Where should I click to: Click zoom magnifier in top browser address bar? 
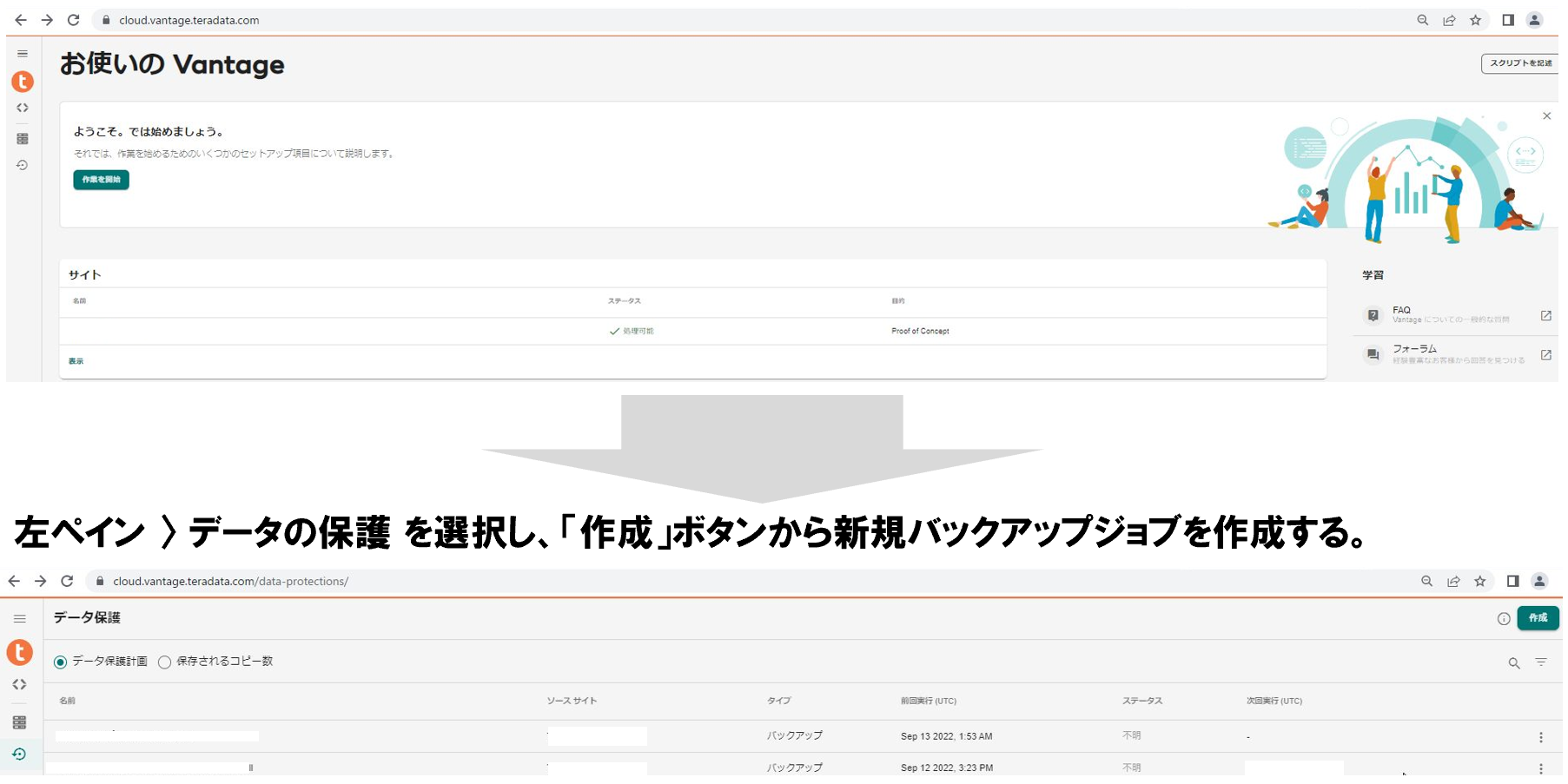point(1422,20)
